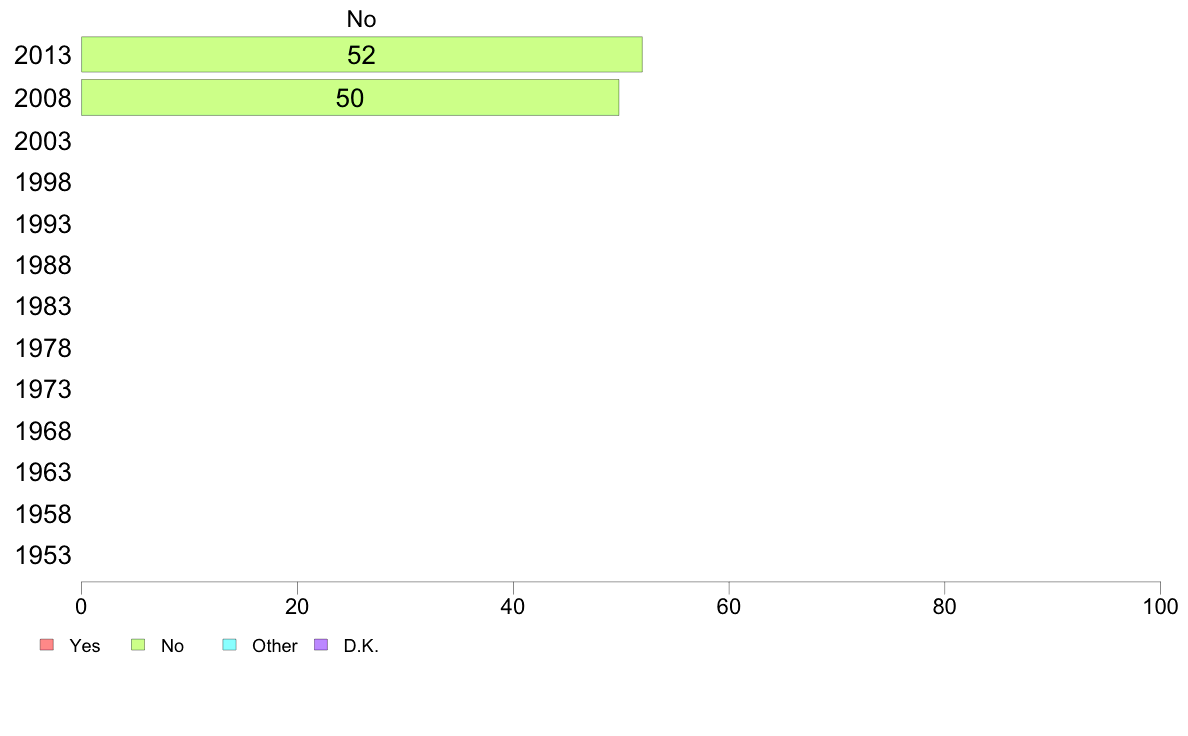The height and width of the screenshot is (736, 1188).
Task: Click the 100 axis tick label
Action: click(1160, 606)
